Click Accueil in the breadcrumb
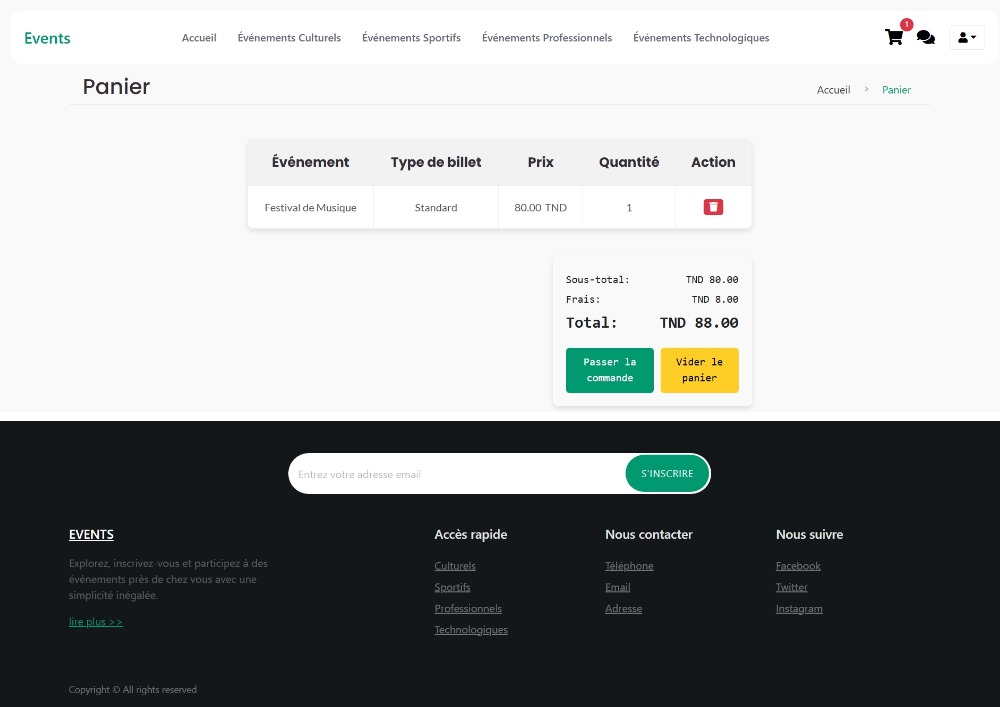 (x=834, y=90)
